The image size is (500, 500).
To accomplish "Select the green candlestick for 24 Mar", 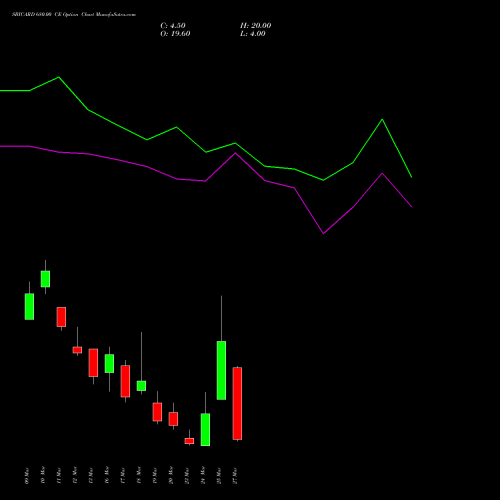I will pyautogui.click(x=205, y=429).
